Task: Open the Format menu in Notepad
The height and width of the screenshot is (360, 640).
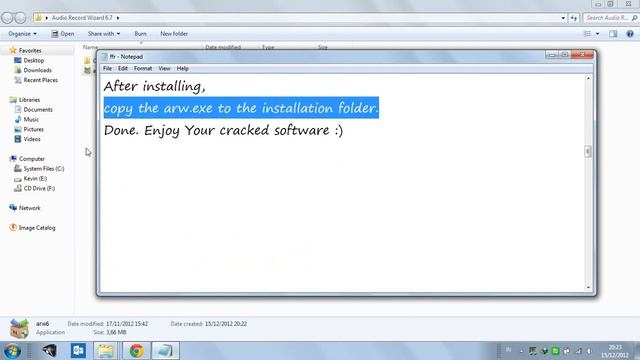Action: click(x=143, y=69)
